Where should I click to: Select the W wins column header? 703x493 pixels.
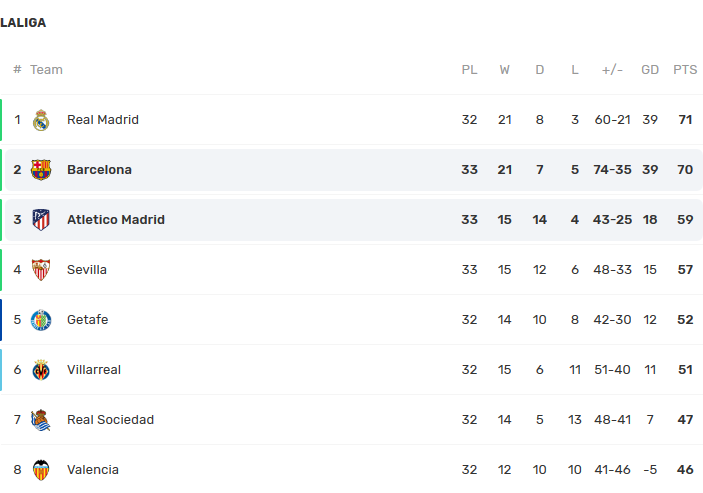click(x=504, y=70)
